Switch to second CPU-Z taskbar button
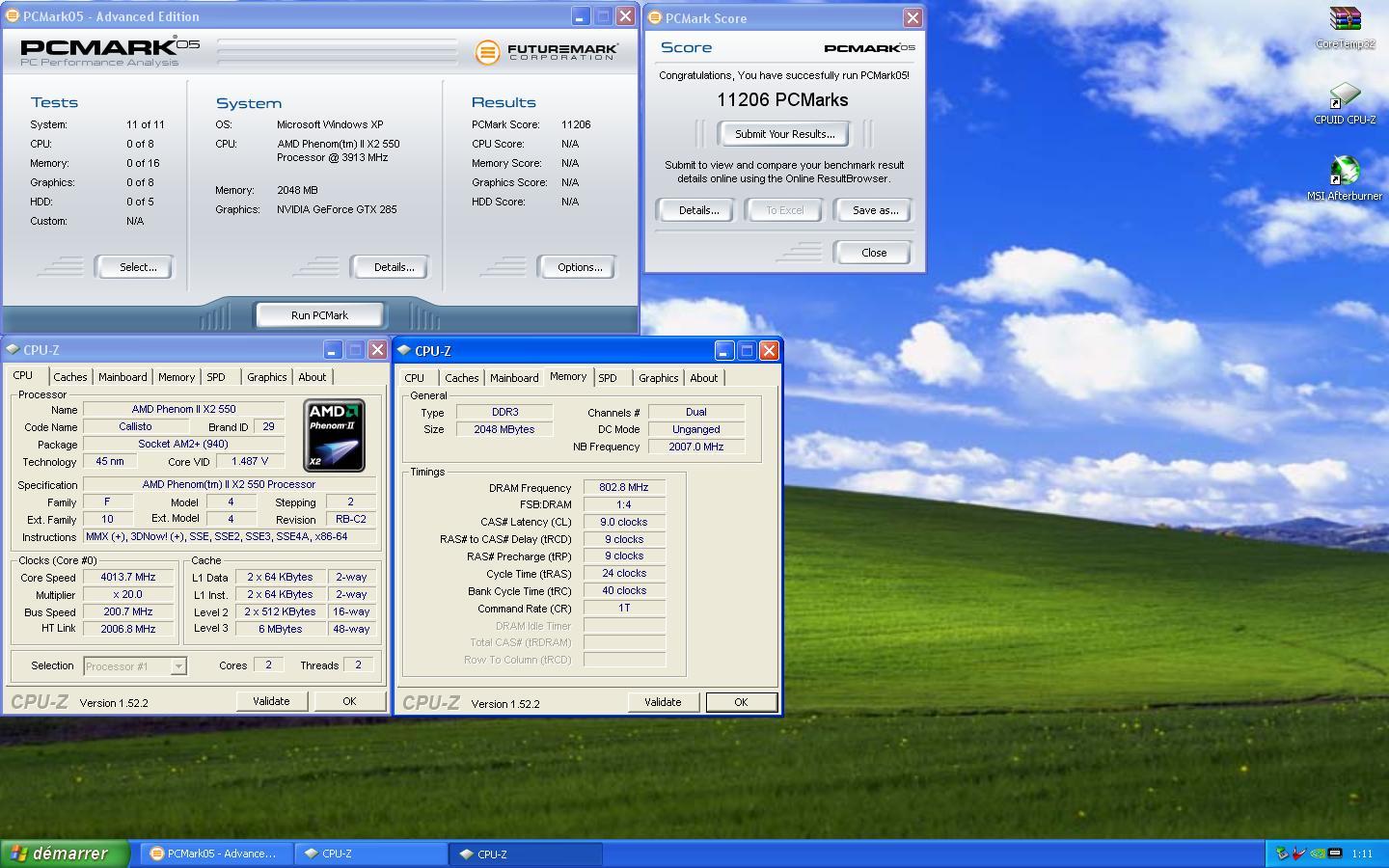This screenshot has height=868, width=1389. [526, 854]
